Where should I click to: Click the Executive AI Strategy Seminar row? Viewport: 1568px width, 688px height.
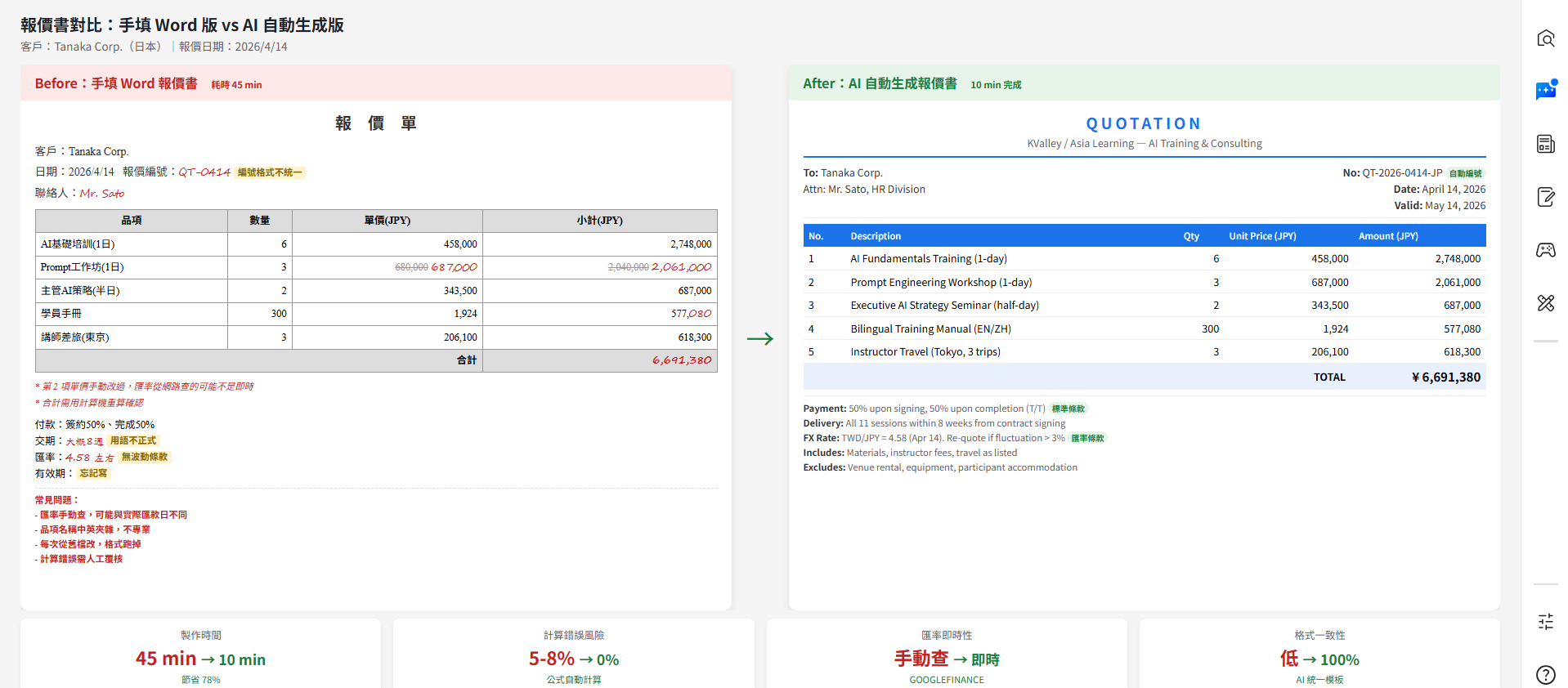[x=1145, y=306]
